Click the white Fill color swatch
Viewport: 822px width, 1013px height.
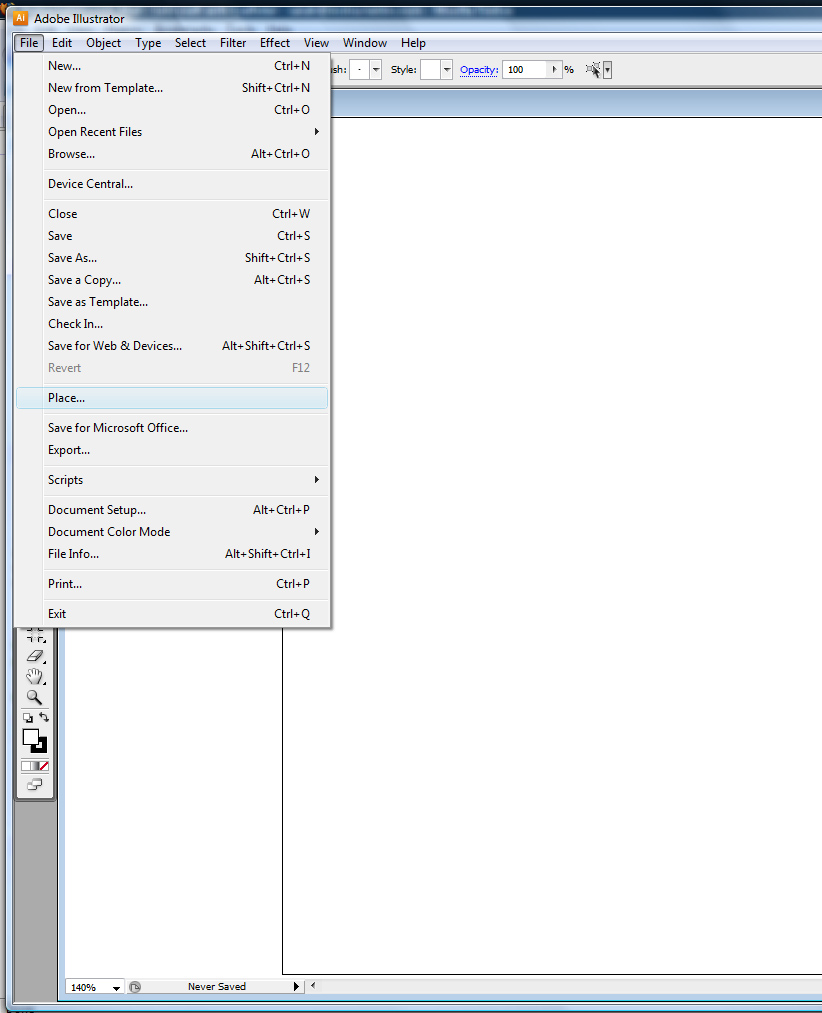click(x=30, y=737)
